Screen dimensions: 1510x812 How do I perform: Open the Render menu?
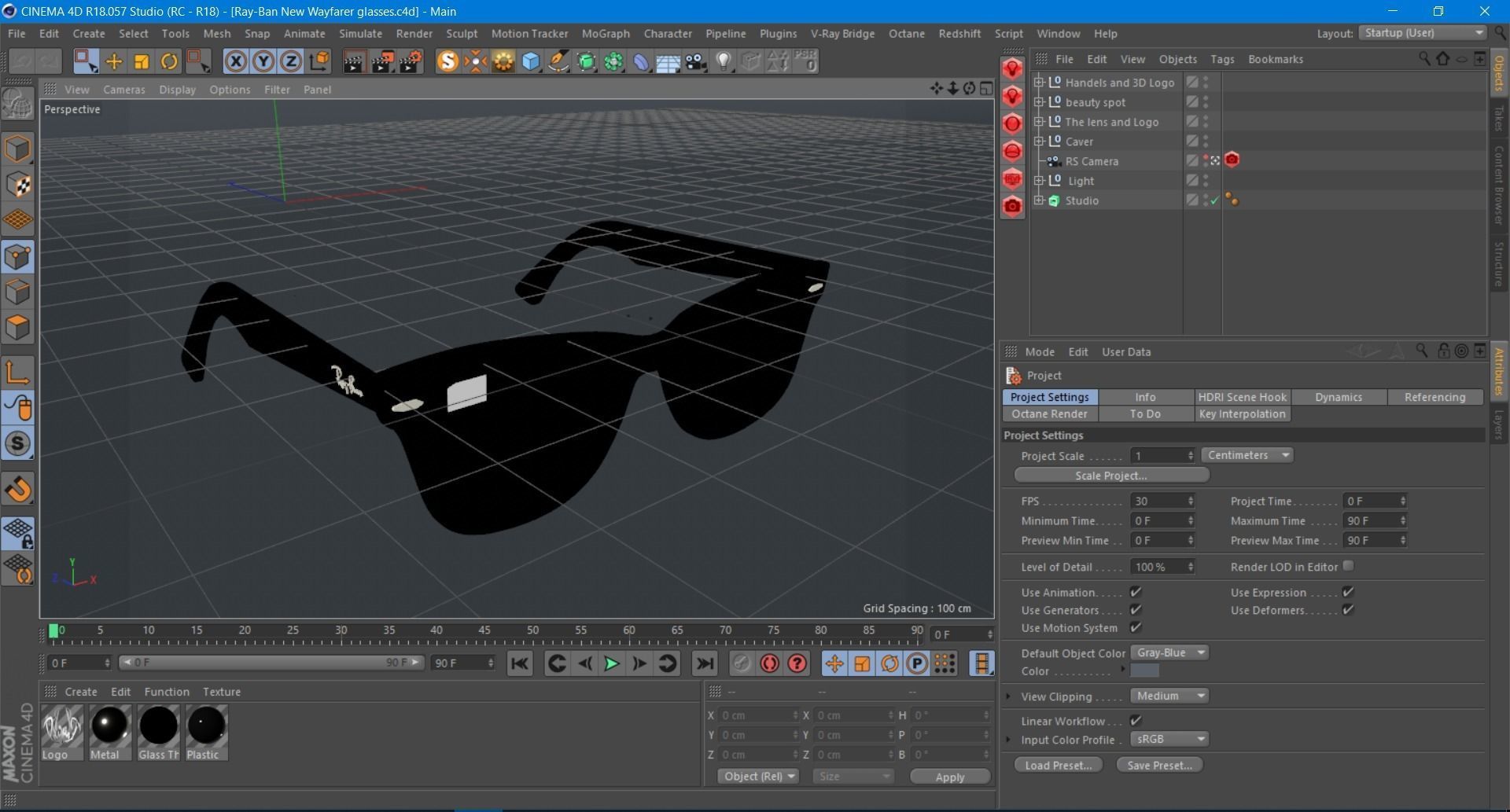414,34
